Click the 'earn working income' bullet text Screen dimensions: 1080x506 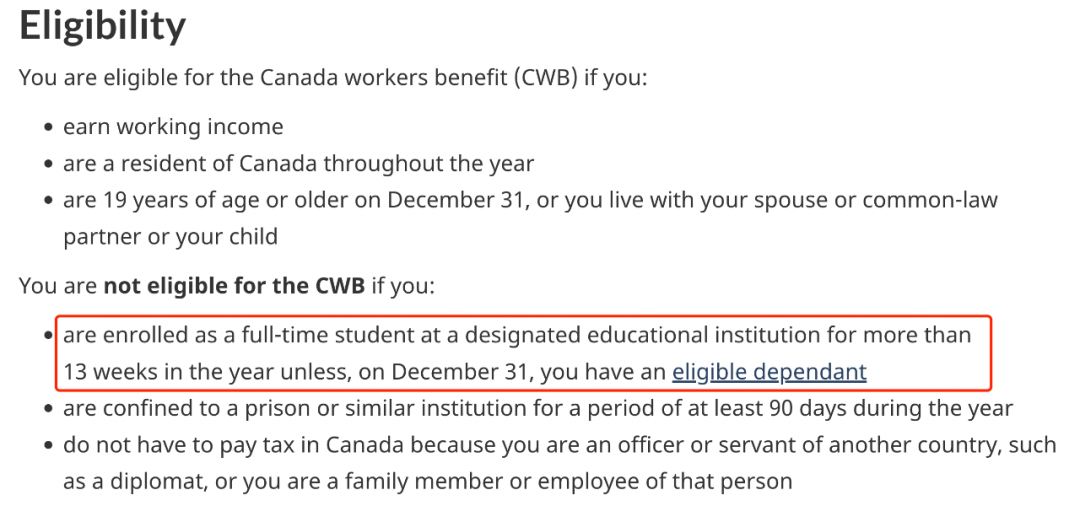point(173,127)
